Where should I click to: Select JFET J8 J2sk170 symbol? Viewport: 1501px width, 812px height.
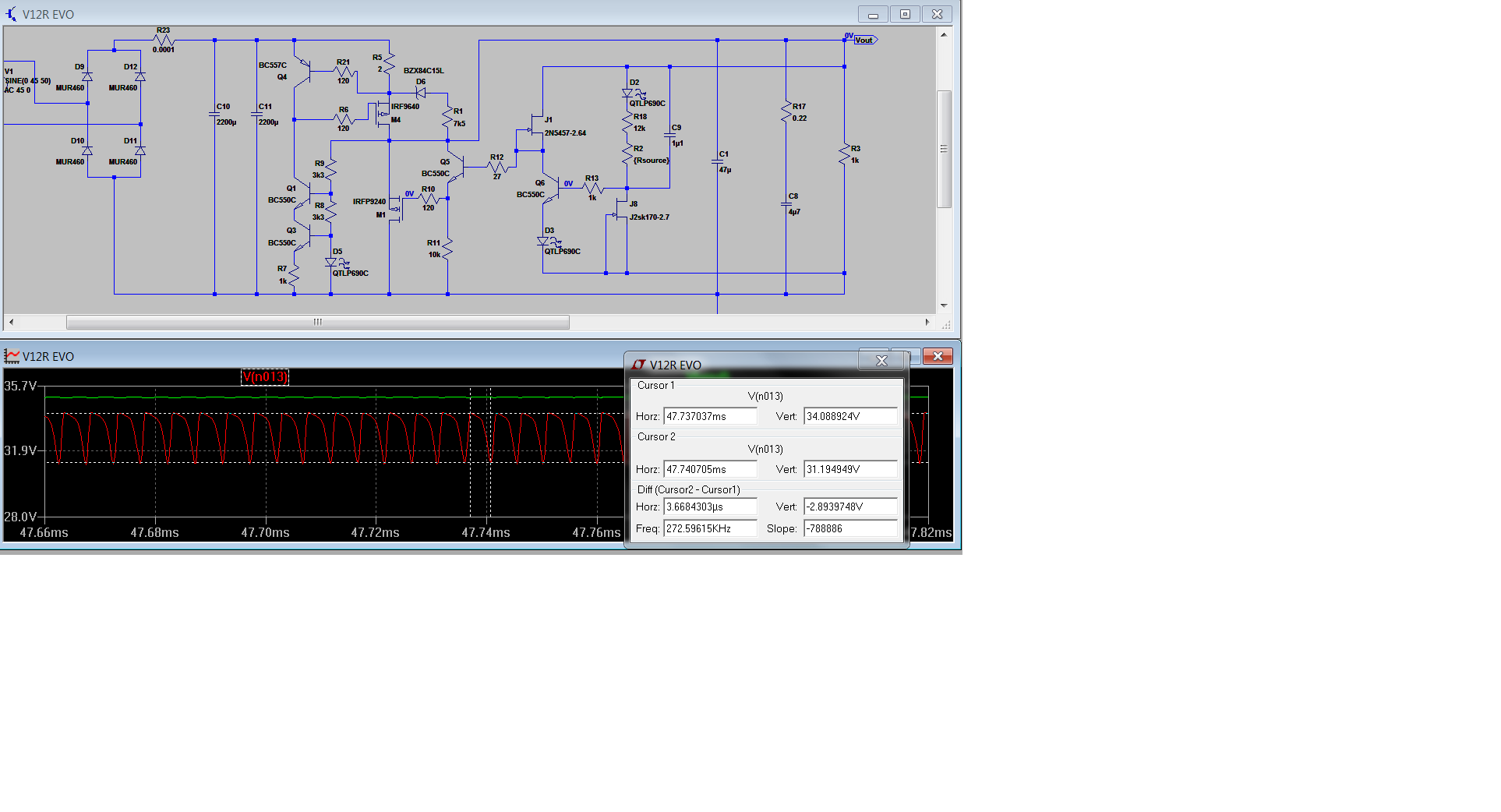point(621,210)
